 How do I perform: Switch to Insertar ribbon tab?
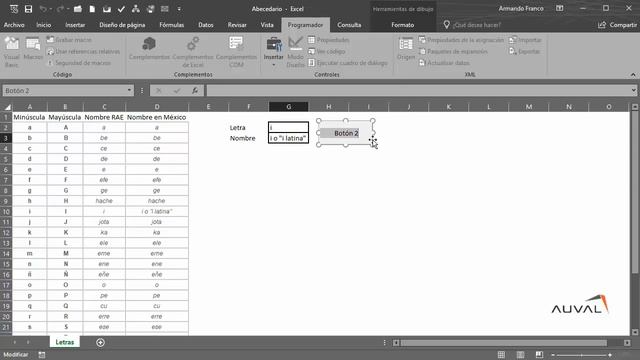(75, 25)
